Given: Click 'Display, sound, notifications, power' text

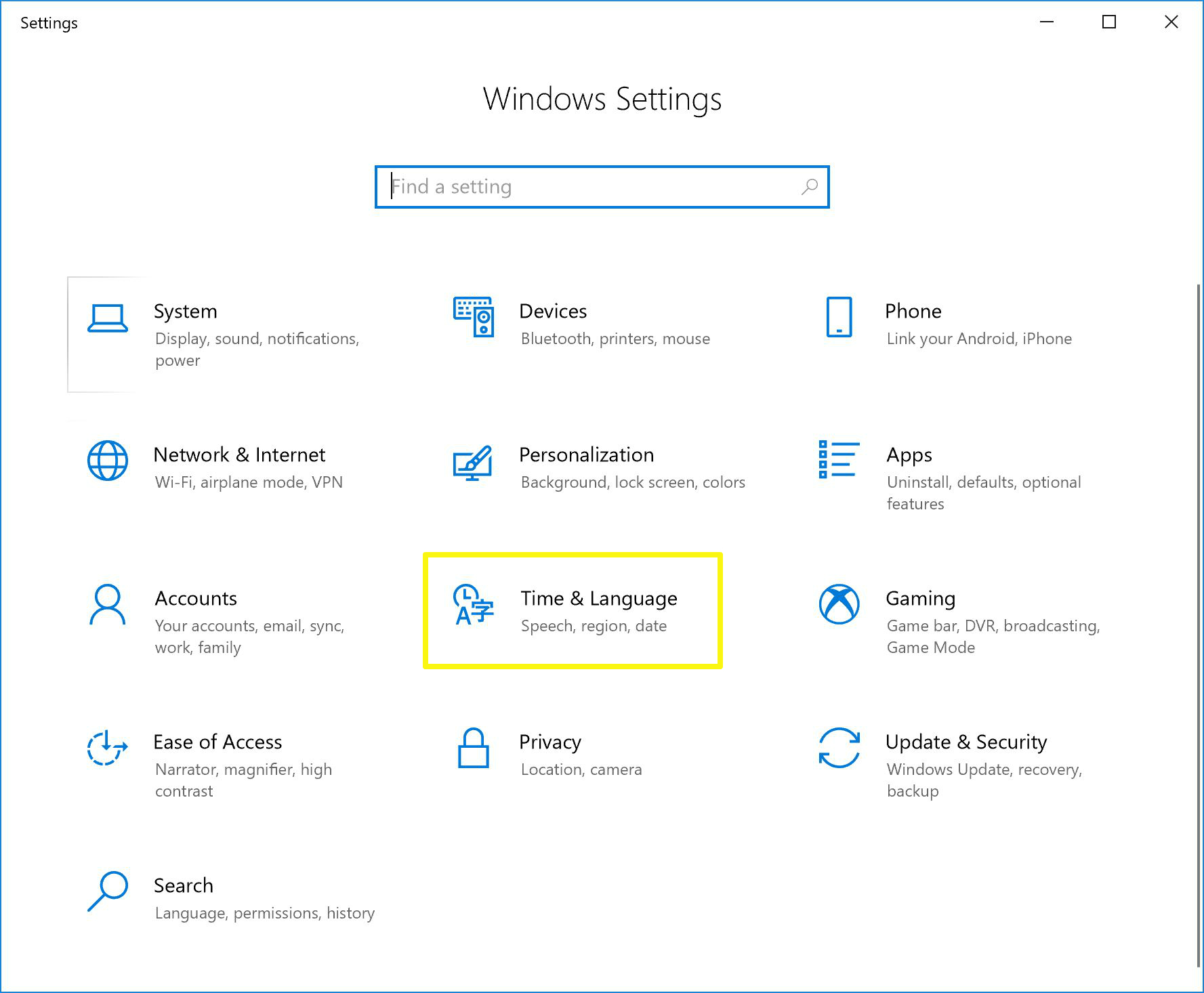Looking at the screenshot, I should coord(257,350).
